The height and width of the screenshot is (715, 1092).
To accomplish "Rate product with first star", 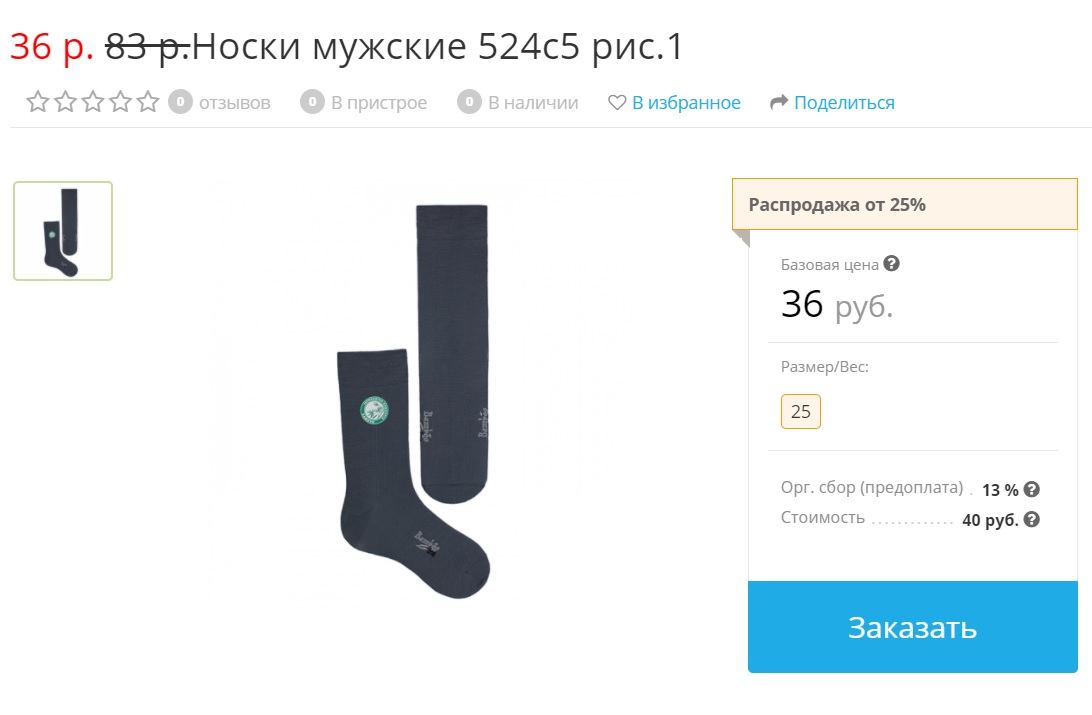I will pos(38,102).
